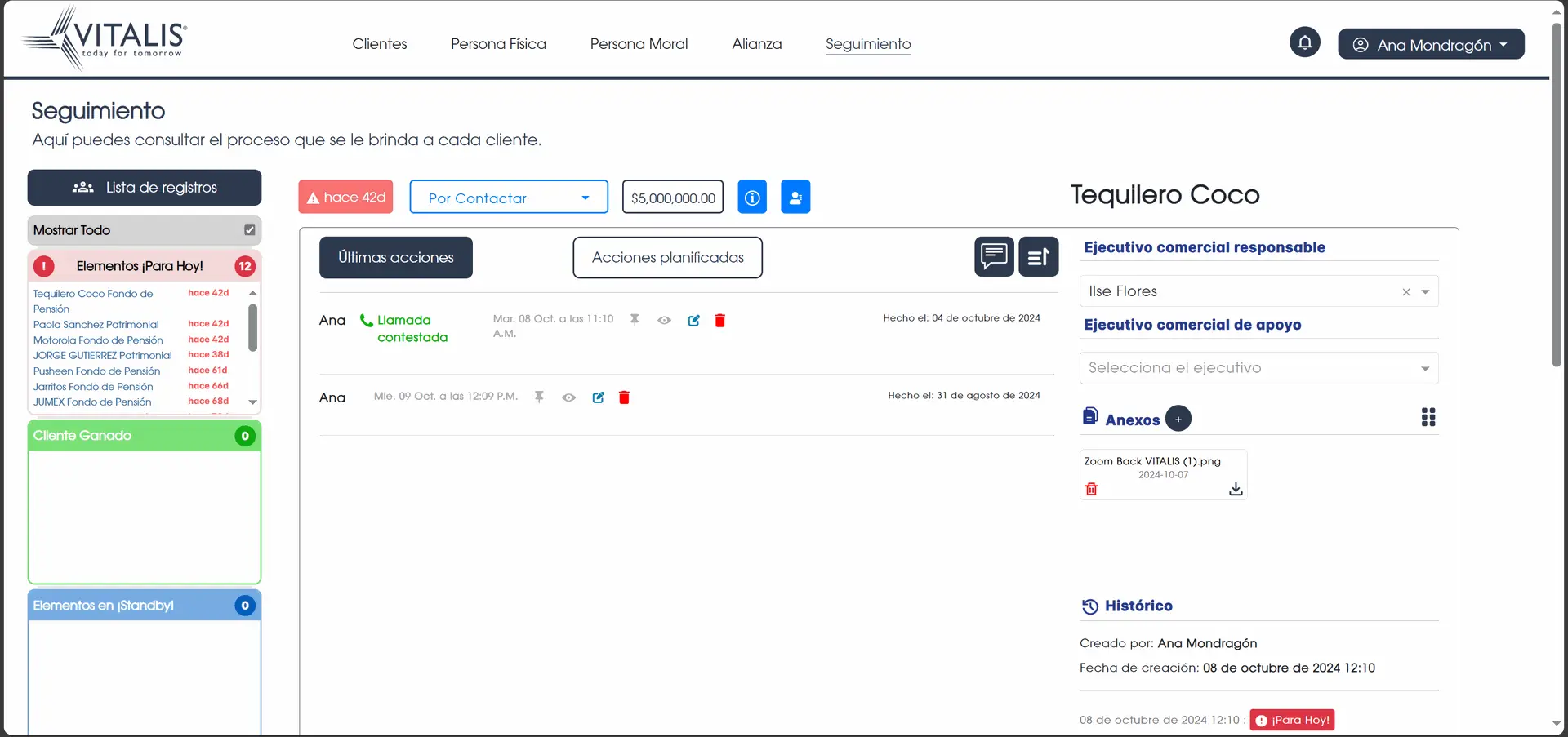Edit the Mié. 09 Oct. action entry
This screenshot has height=737, width=1568.
[x=598, y=397]
